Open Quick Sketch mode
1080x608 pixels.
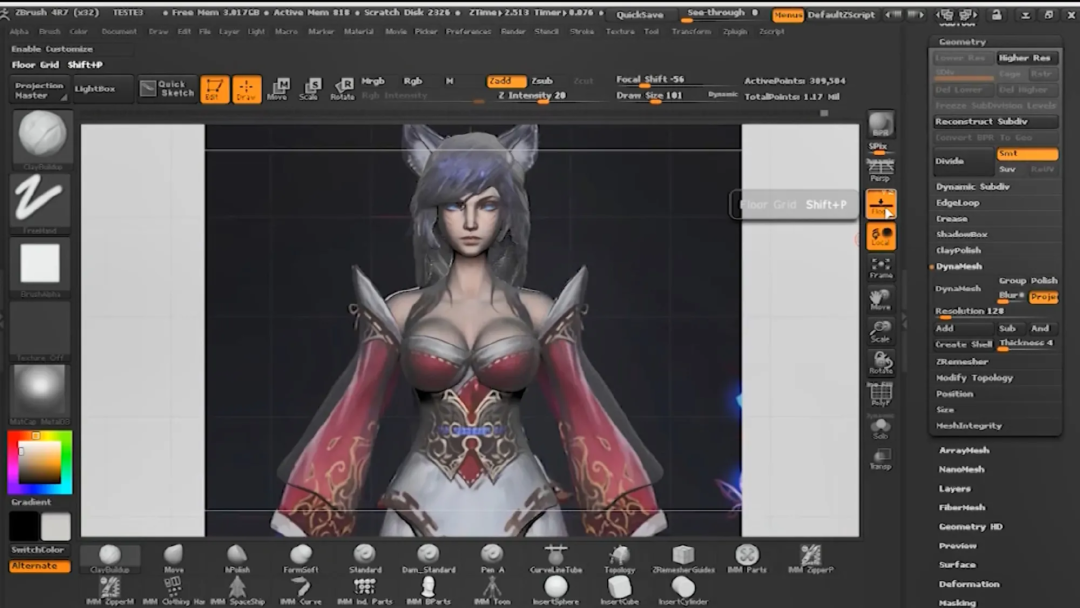167,89
